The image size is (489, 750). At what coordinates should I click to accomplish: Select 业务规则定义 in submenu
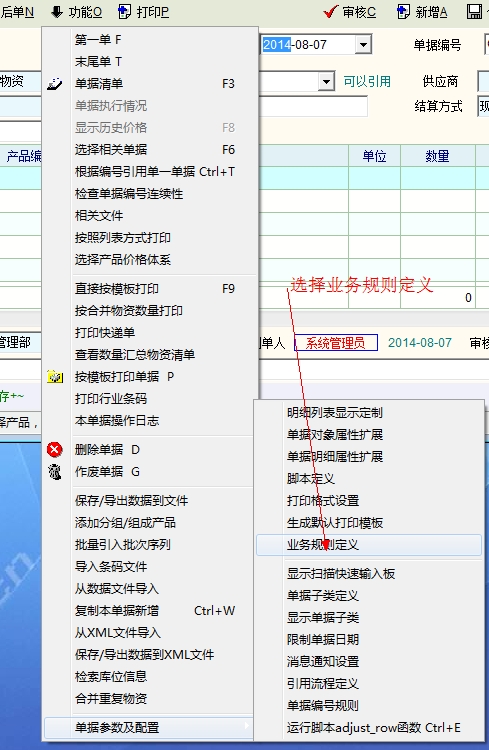(369, 545)
